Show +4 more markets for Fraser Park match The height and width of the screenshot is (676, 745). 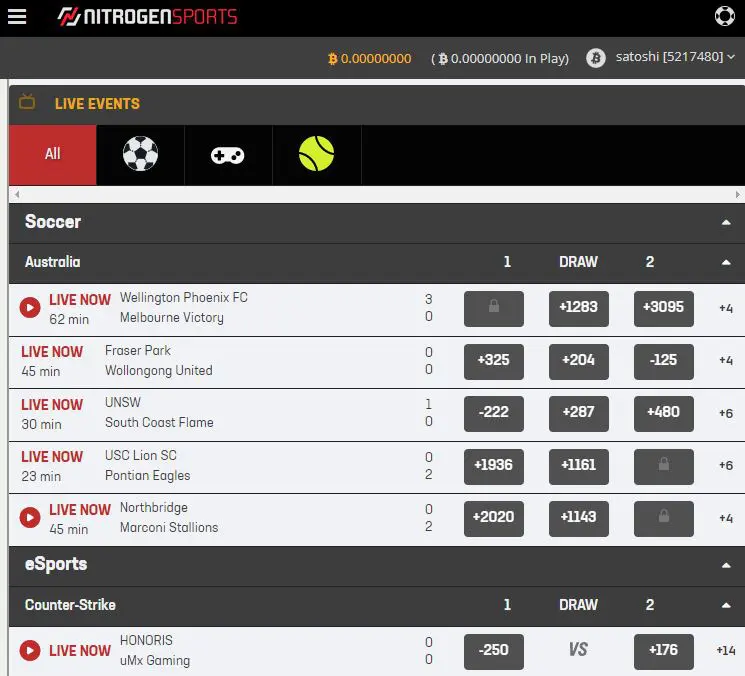726,361
